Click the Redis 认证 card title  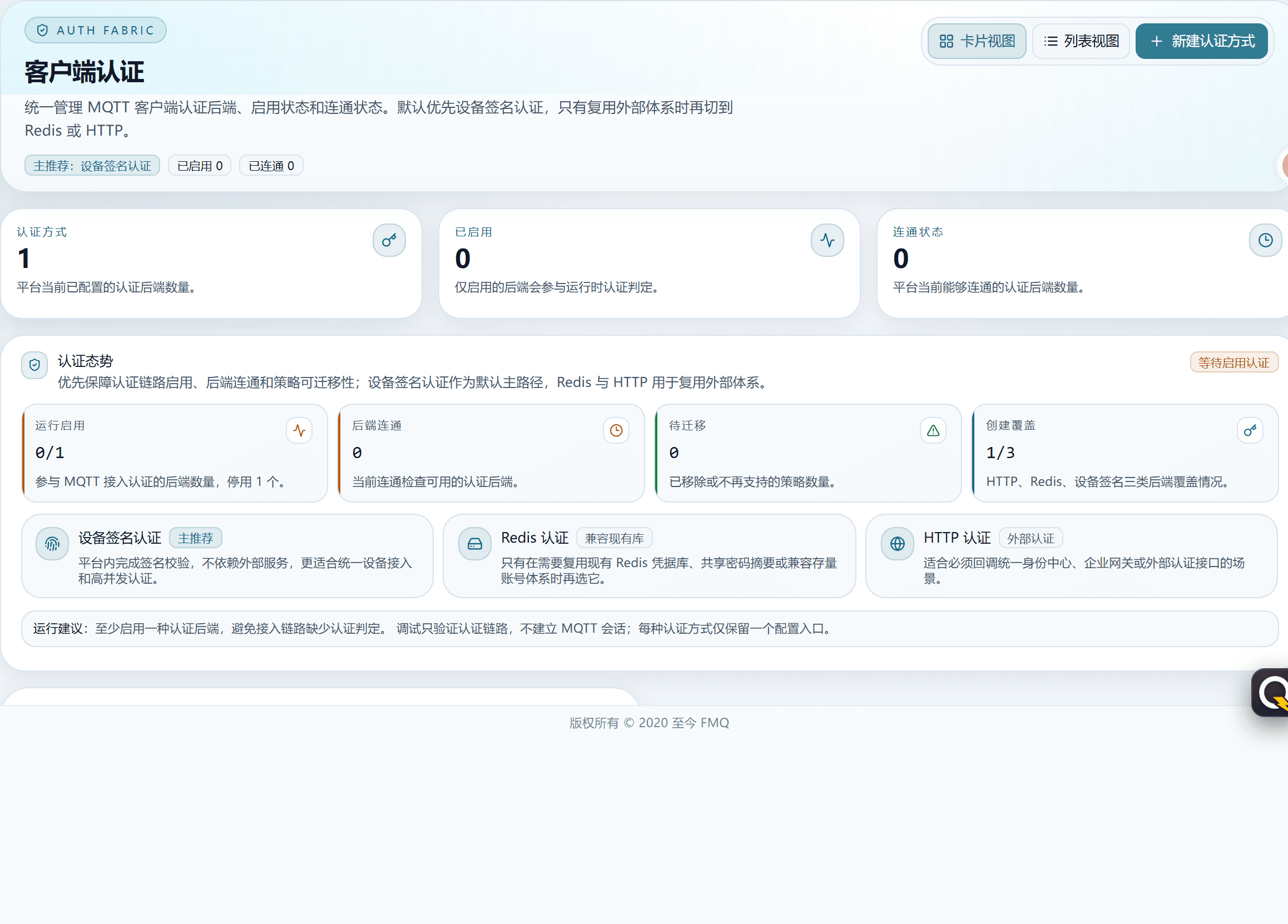tap(534, 538)
